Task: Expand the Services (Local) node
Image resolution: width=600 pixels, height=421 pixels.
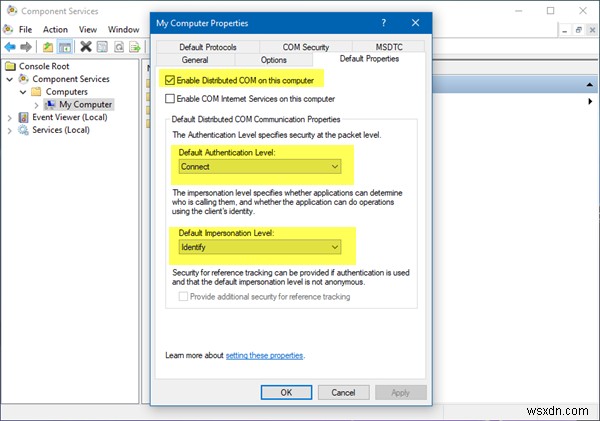Action: point(10,131)
